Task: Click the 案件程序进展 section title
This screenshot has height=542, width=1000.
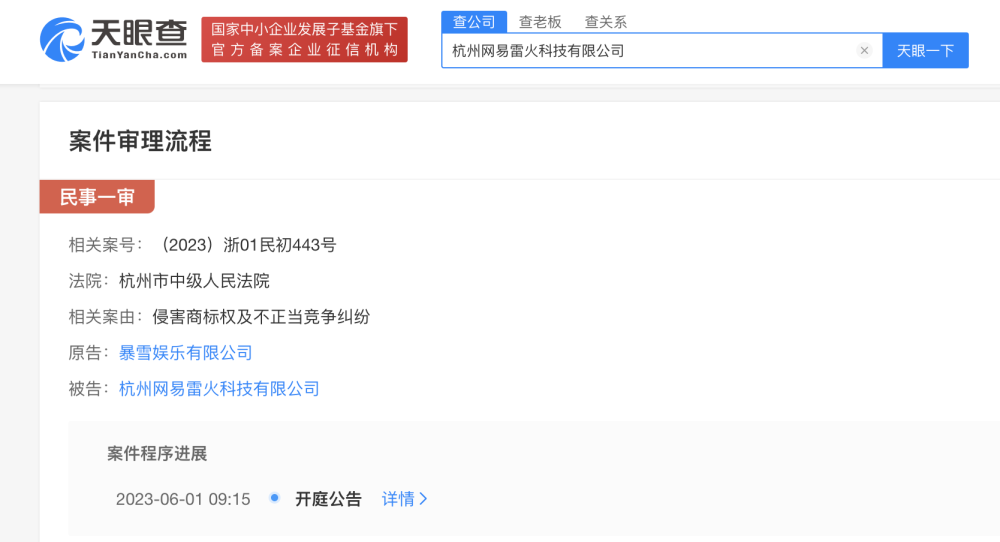Action: pos(157,454)
